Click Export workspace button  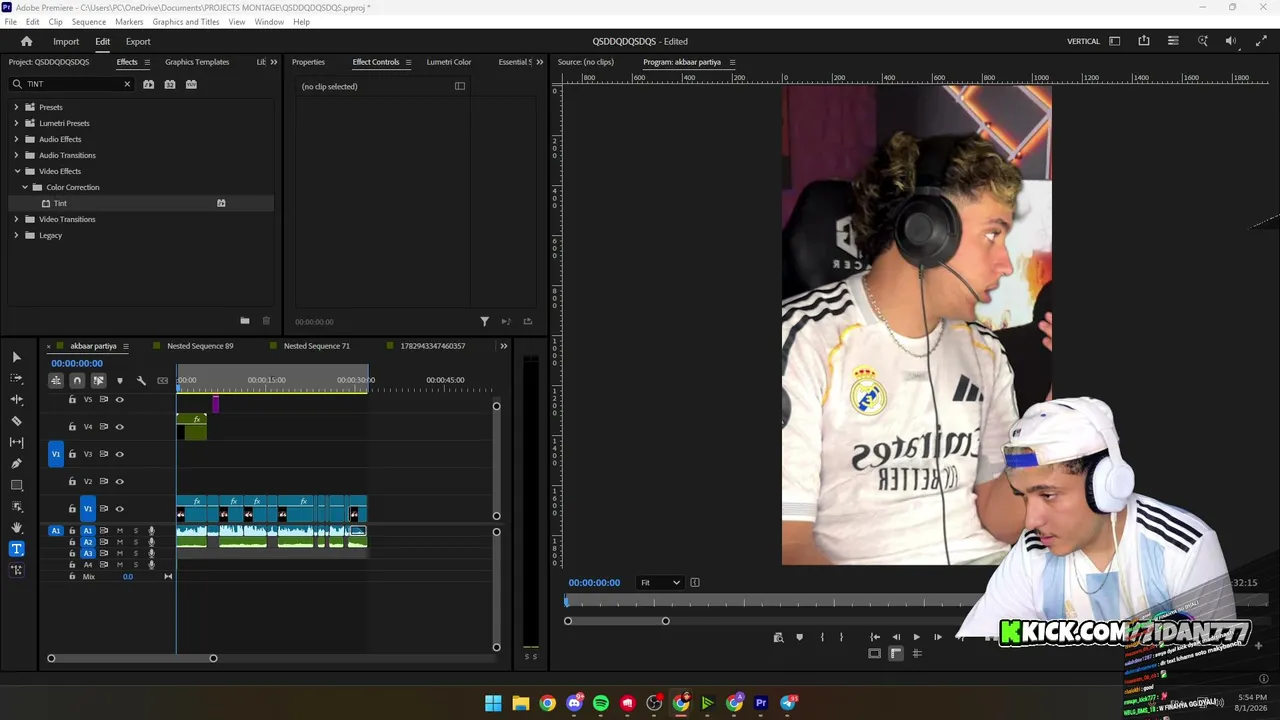tap(138, 41)
